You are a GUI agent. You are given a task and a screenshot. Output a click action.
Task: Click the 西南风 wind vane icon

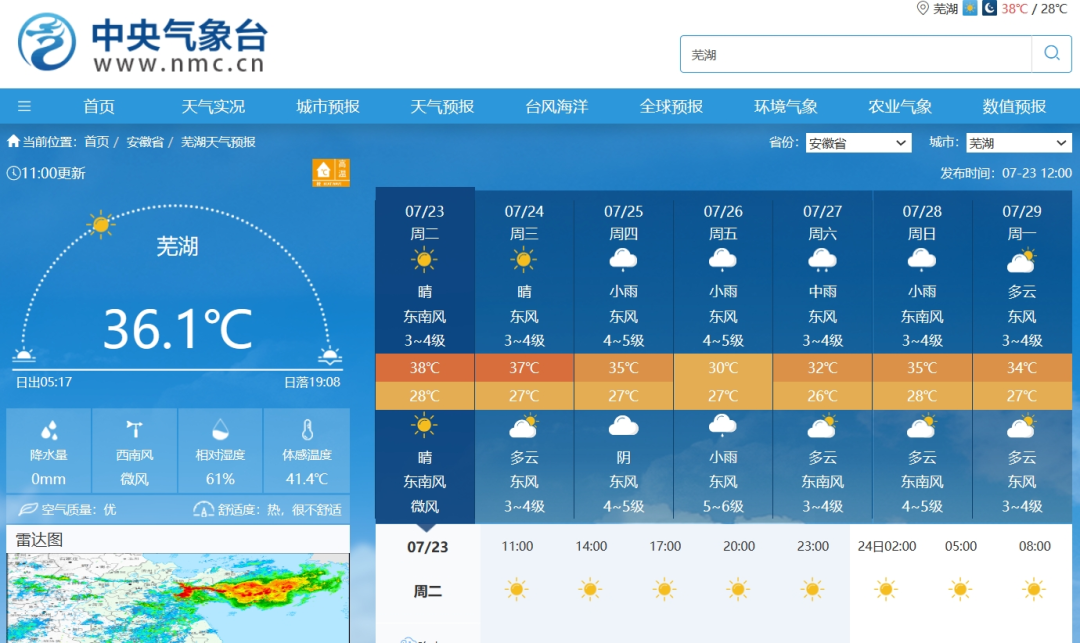(x=134, y=430)
